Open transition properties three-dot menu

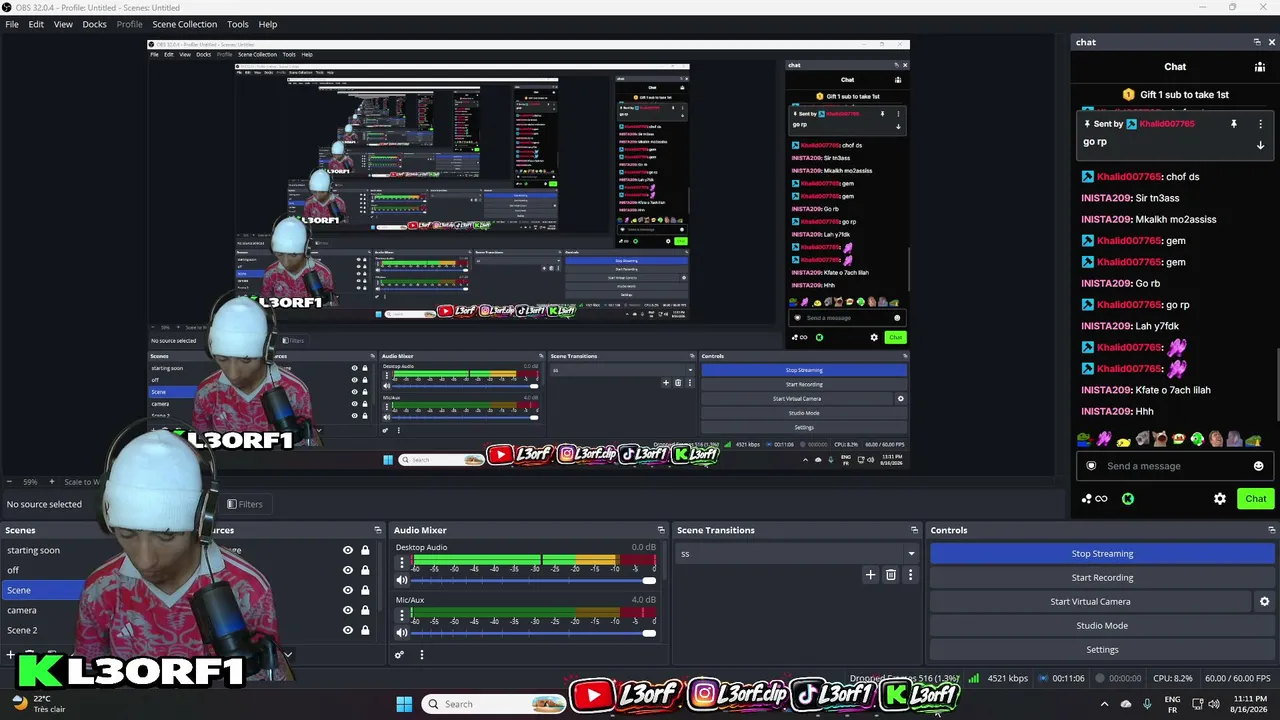[x=910, y=575]
